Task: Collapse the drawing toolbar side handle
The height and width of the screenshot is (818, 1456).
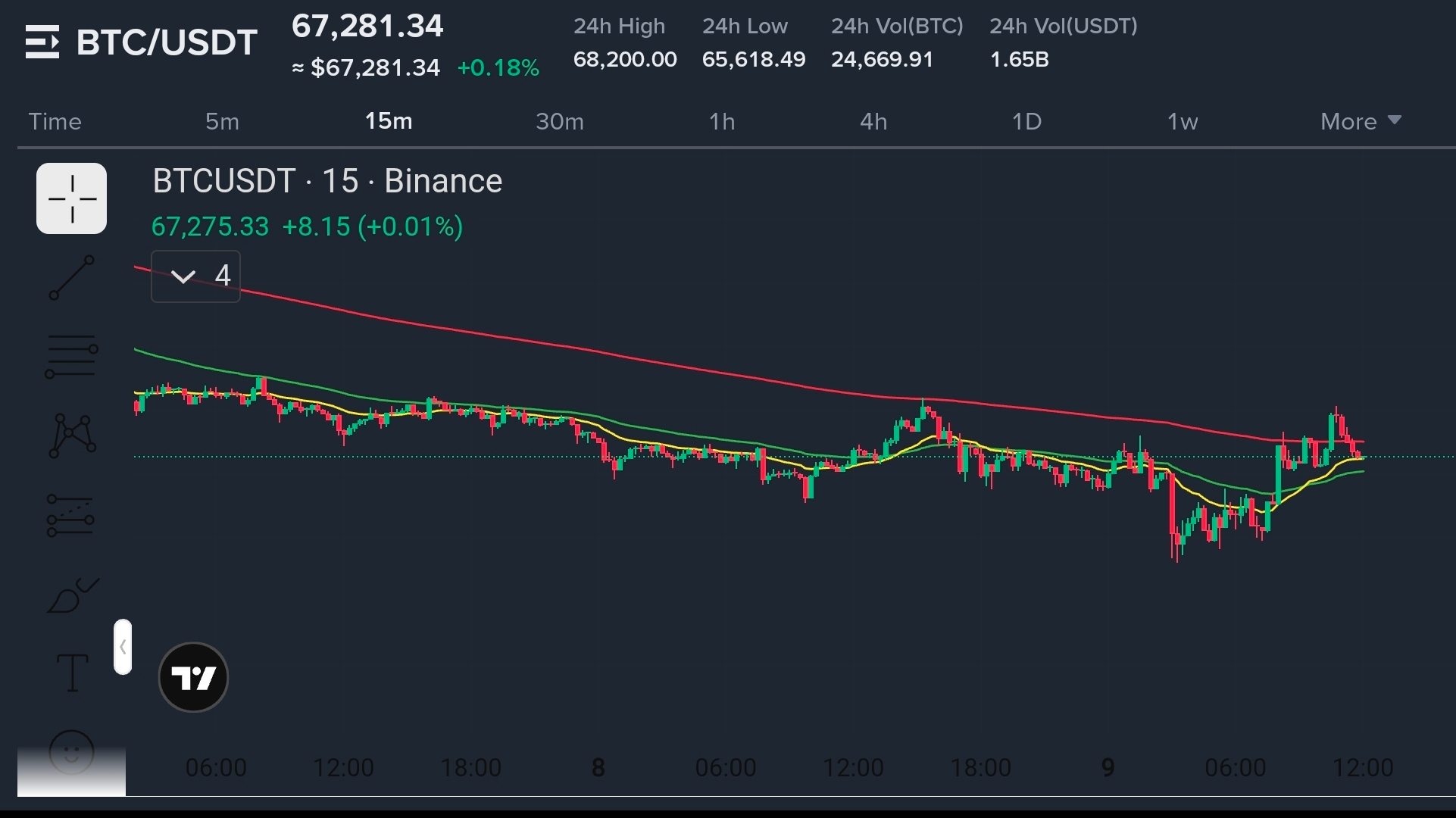Action: pyautogui.click(x=123, y=647)
